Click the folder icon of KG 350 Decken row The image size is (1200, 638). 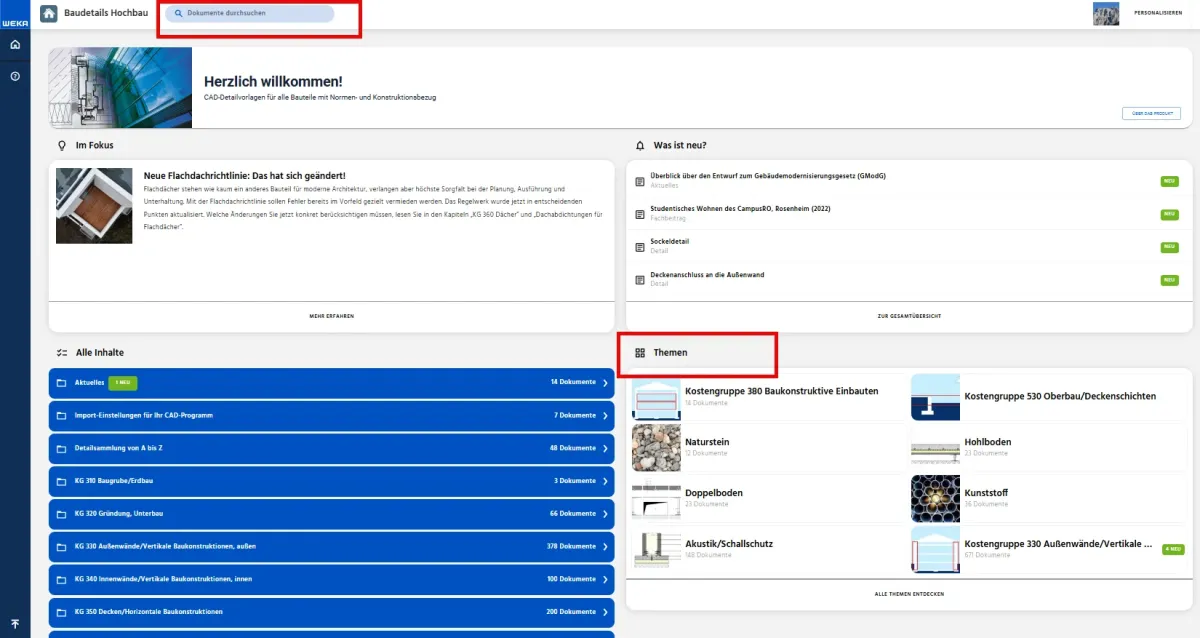[x=62, y=612]
